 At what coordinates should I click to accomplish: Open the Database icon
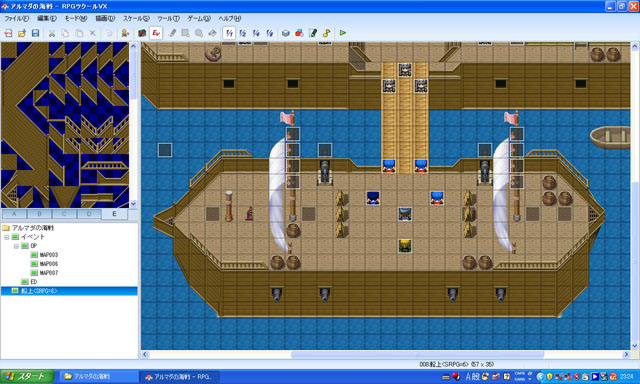[286, 33]
